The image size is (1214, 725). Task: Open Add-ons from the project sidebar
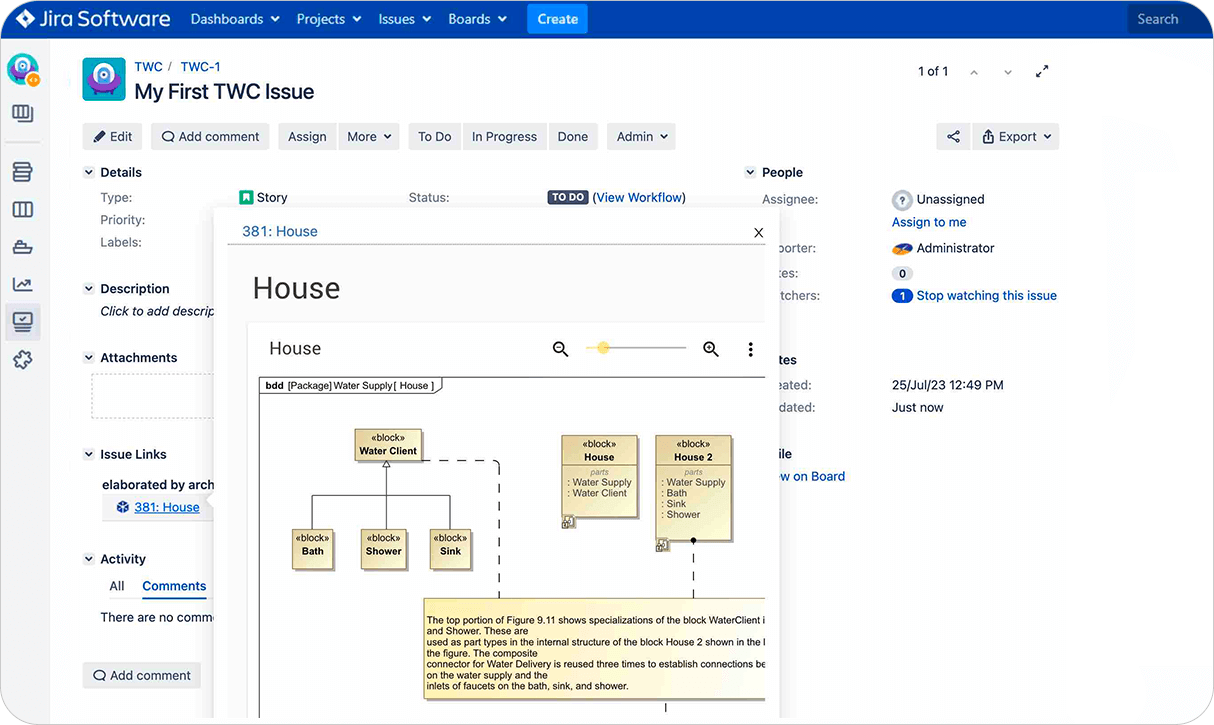point(24,359)
